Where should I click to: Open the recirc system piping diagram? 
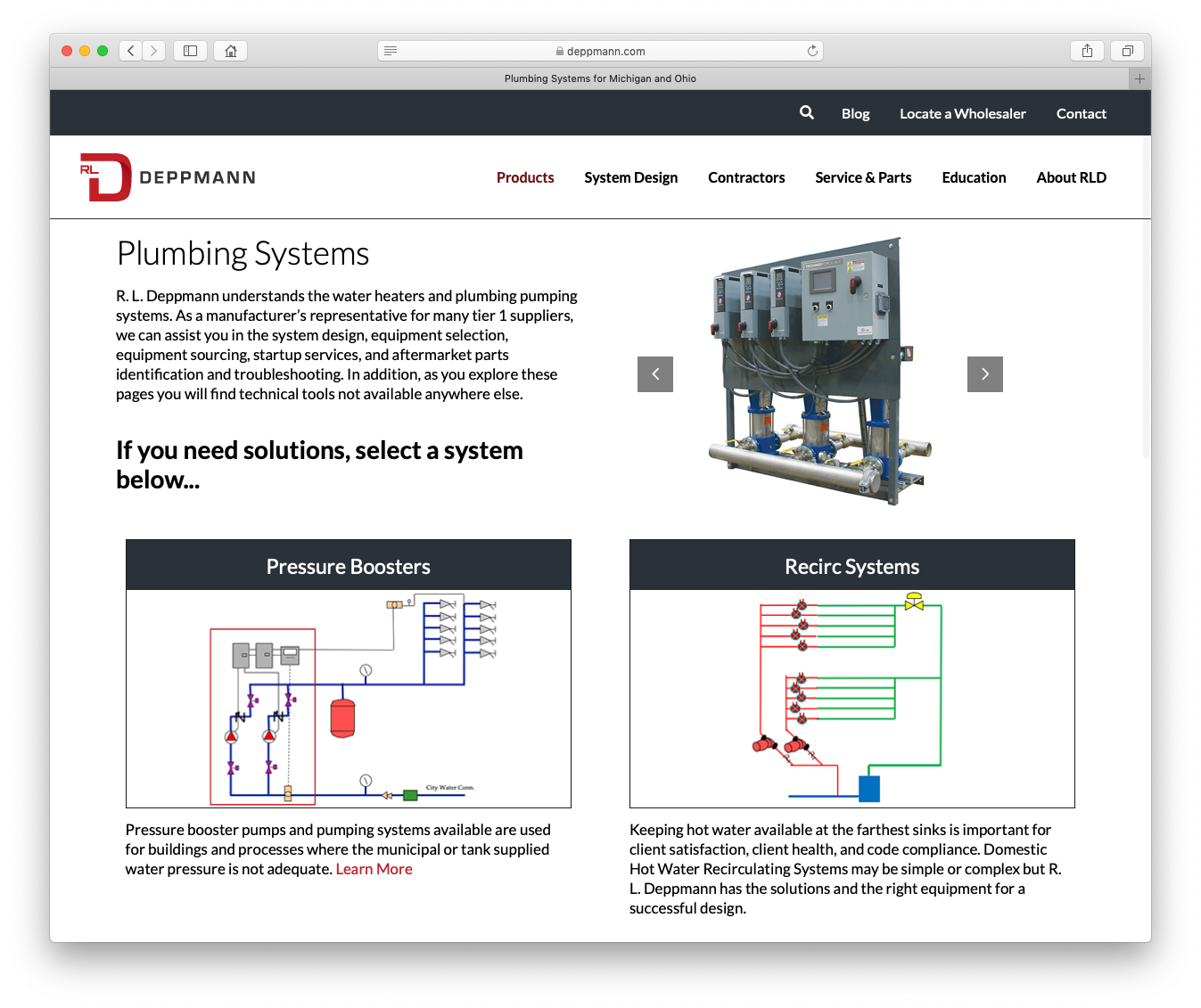pyautogui.click(x=852, y=699)
